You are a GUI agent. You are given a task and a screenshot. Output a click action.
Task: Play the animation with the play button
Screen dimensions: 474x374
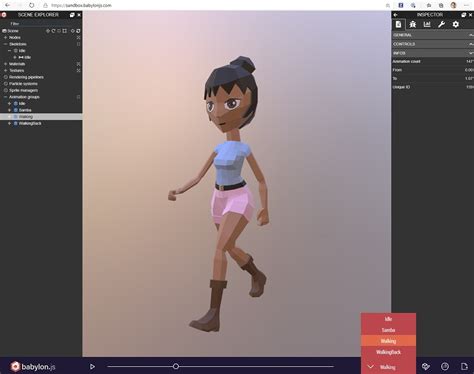click(x=92, y=367)
